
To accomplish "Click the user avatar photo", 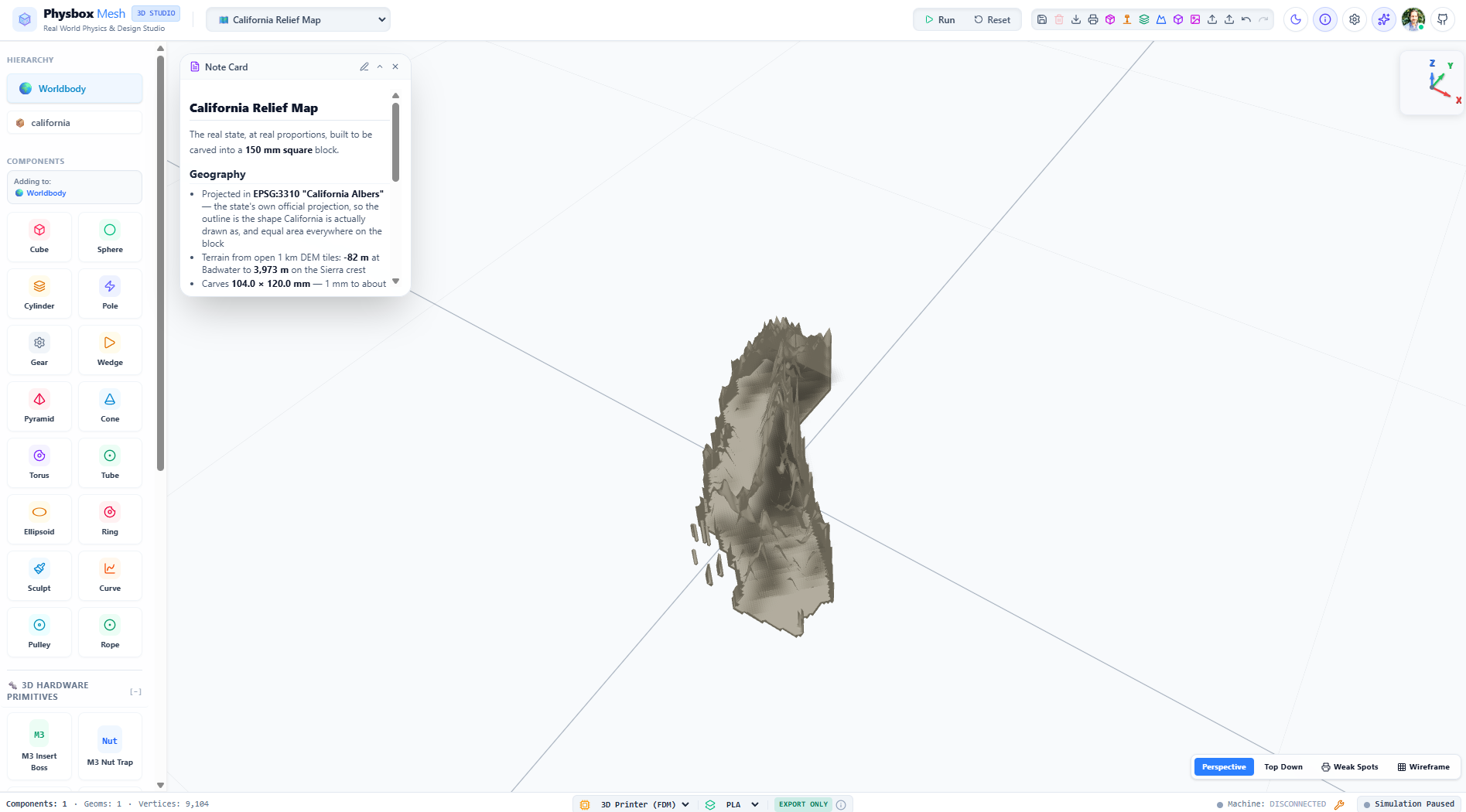I will 1413,19.
